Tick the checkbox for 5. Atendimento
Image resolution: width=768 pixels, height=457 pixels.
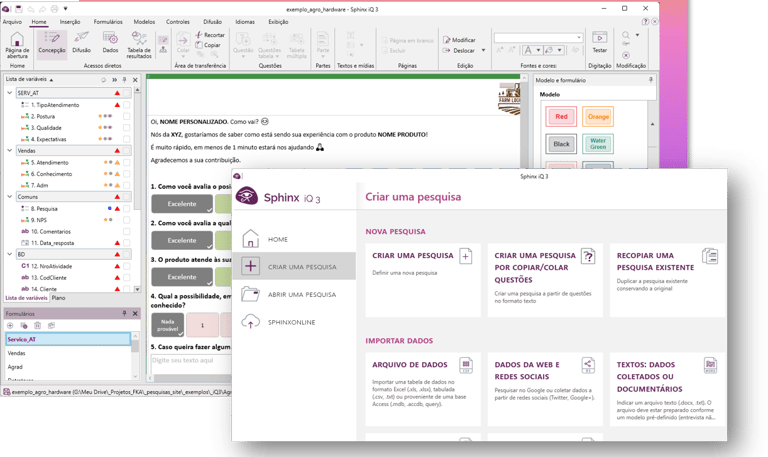click(x=127, y=162)
